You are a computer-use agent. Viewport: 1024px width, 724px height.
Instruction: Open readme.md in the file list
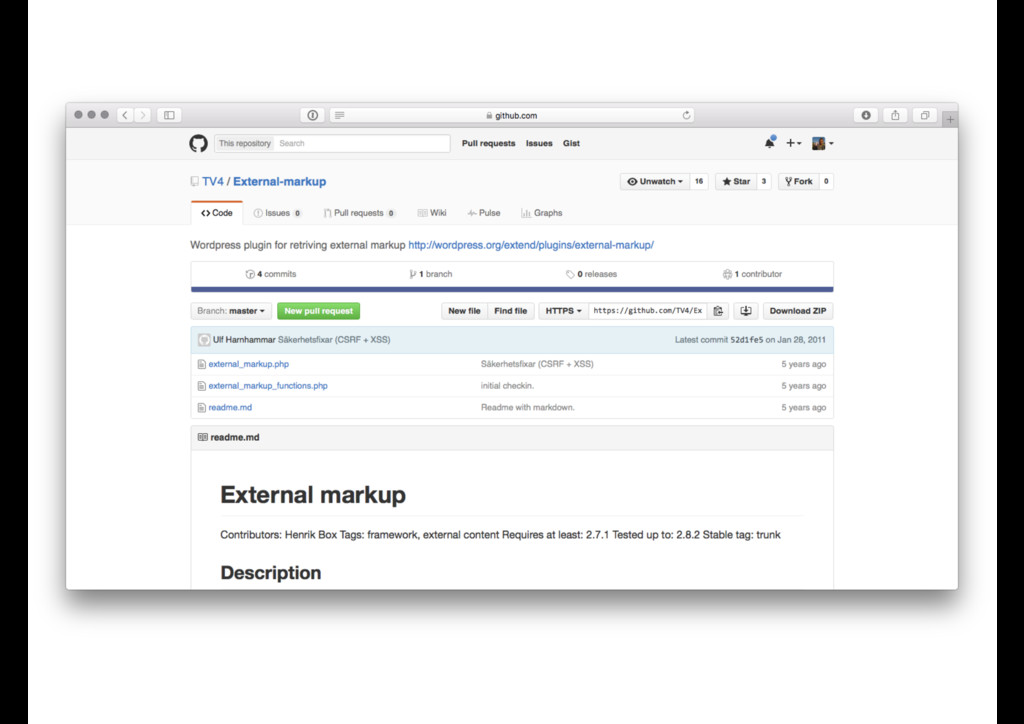coord(230,407)
